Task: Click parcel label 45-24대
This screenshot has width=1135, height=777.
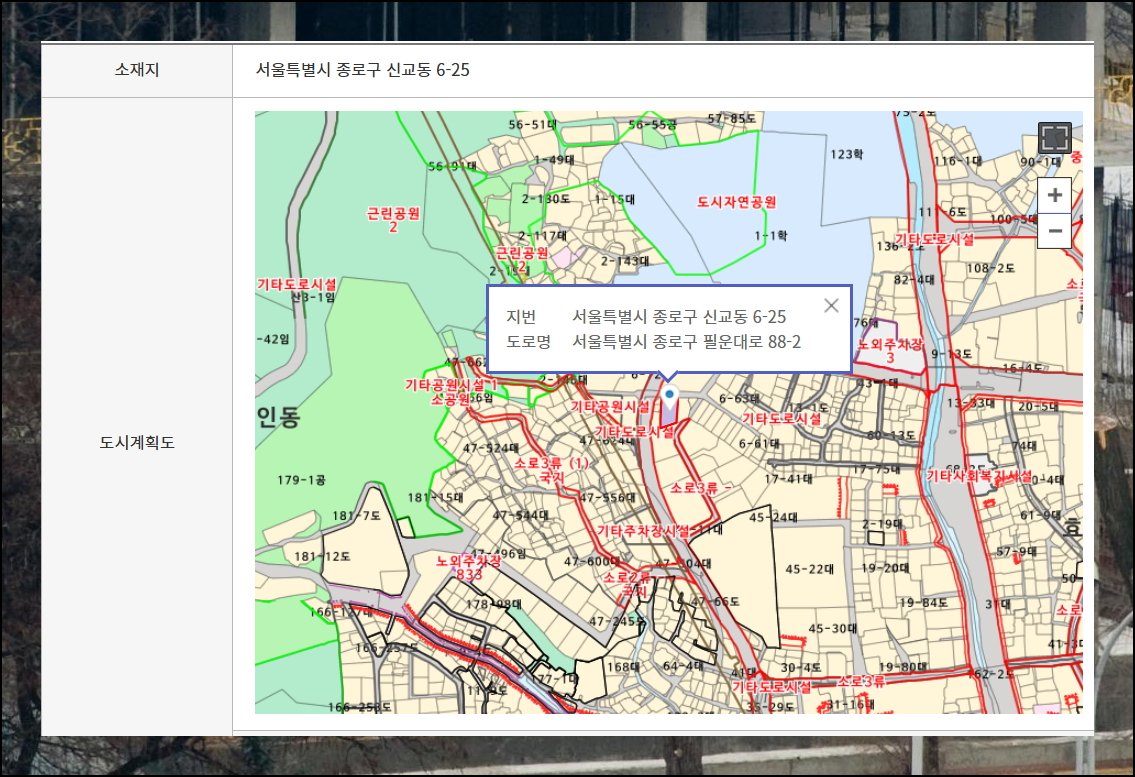Action: (773, 517)
